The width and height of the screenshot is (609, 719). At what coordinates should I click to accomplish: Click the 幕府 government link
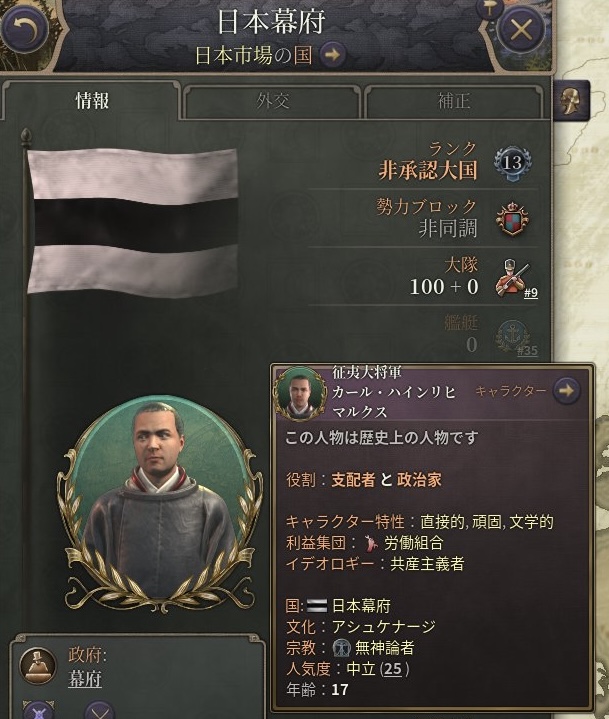click(x=84, y=679)
